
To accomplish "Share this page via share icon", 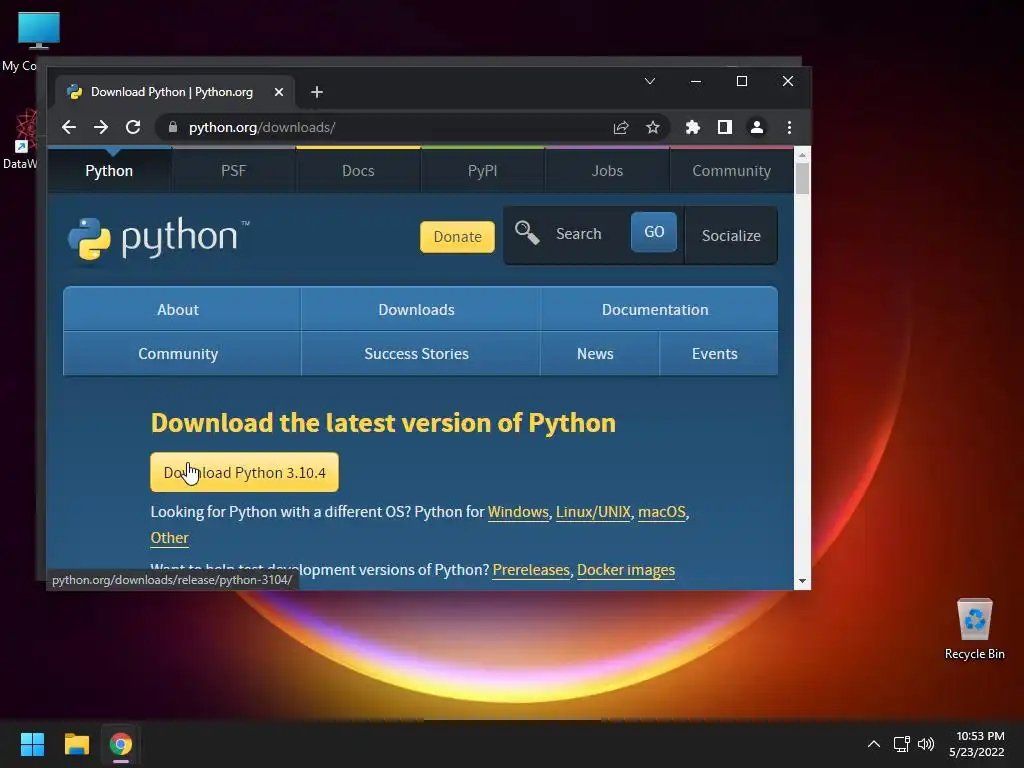I will tap(621, 127).
